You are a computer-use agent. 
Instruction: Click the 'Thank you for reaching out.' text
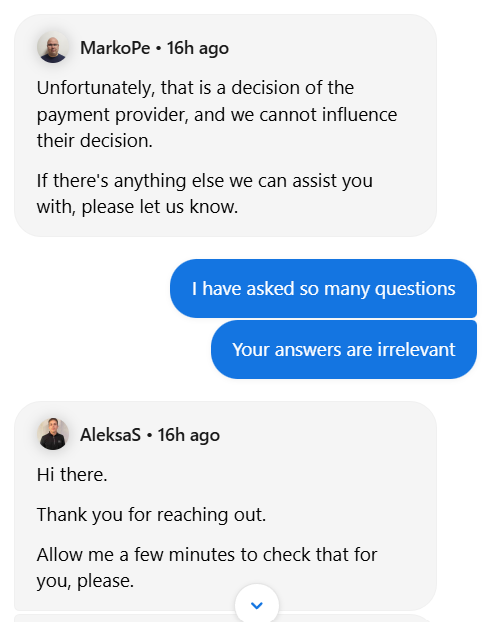click(x=151, y=514)
